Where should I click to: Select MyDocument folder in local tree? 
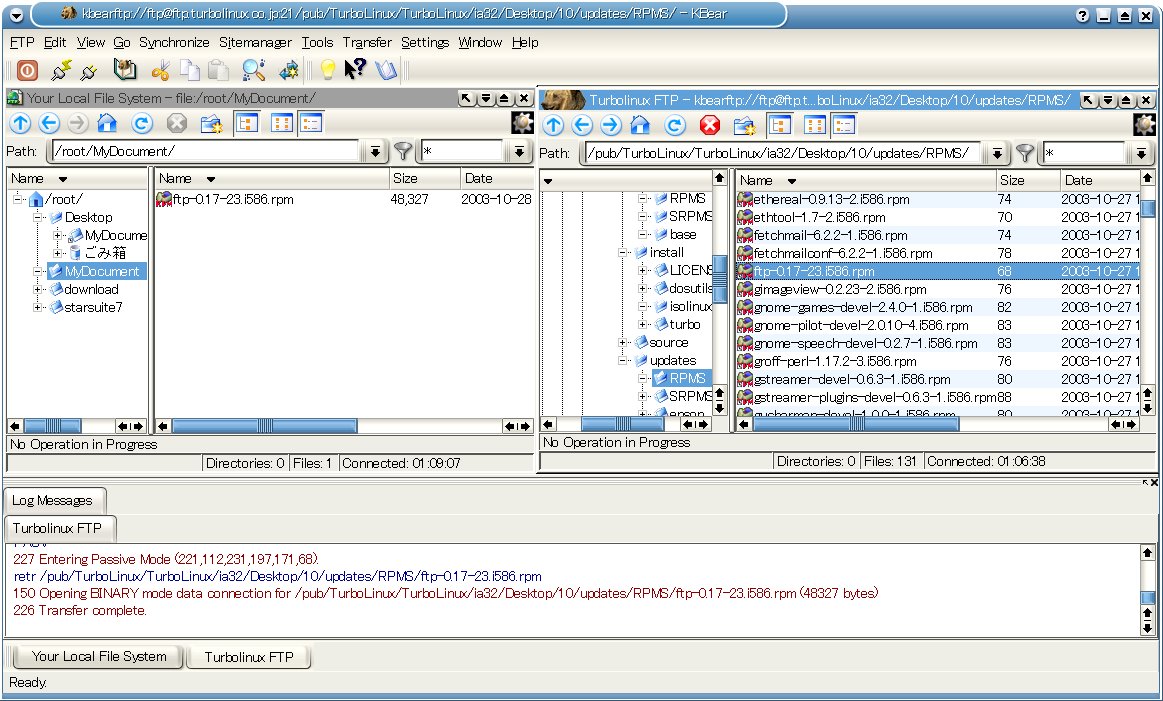click(97, 271)
